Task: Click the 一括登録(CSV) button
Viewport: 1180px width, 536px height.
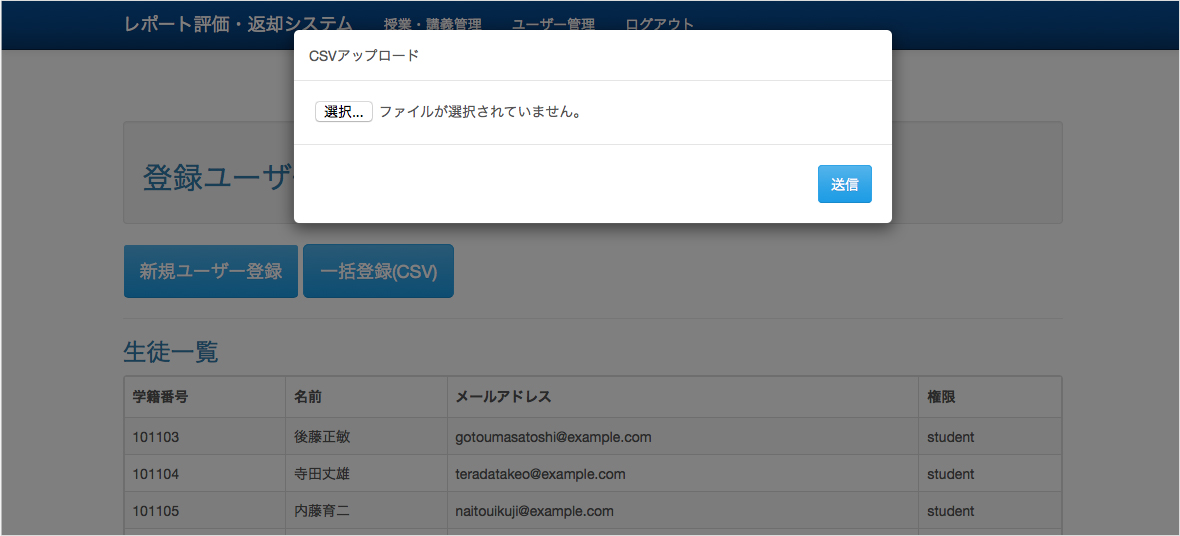Action: click(x=378, y=271)
